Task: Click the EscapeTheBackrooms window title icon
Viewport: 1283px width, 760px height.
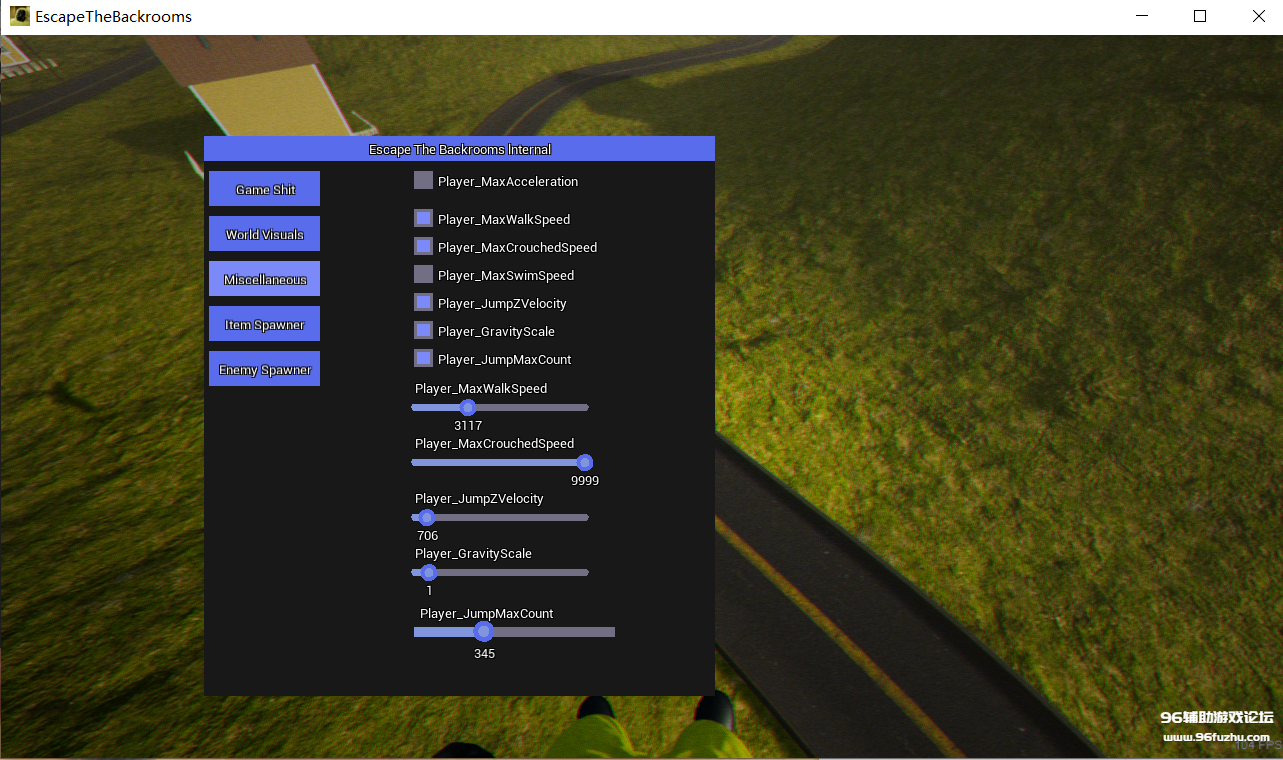Action: click(x=19, y=16)
